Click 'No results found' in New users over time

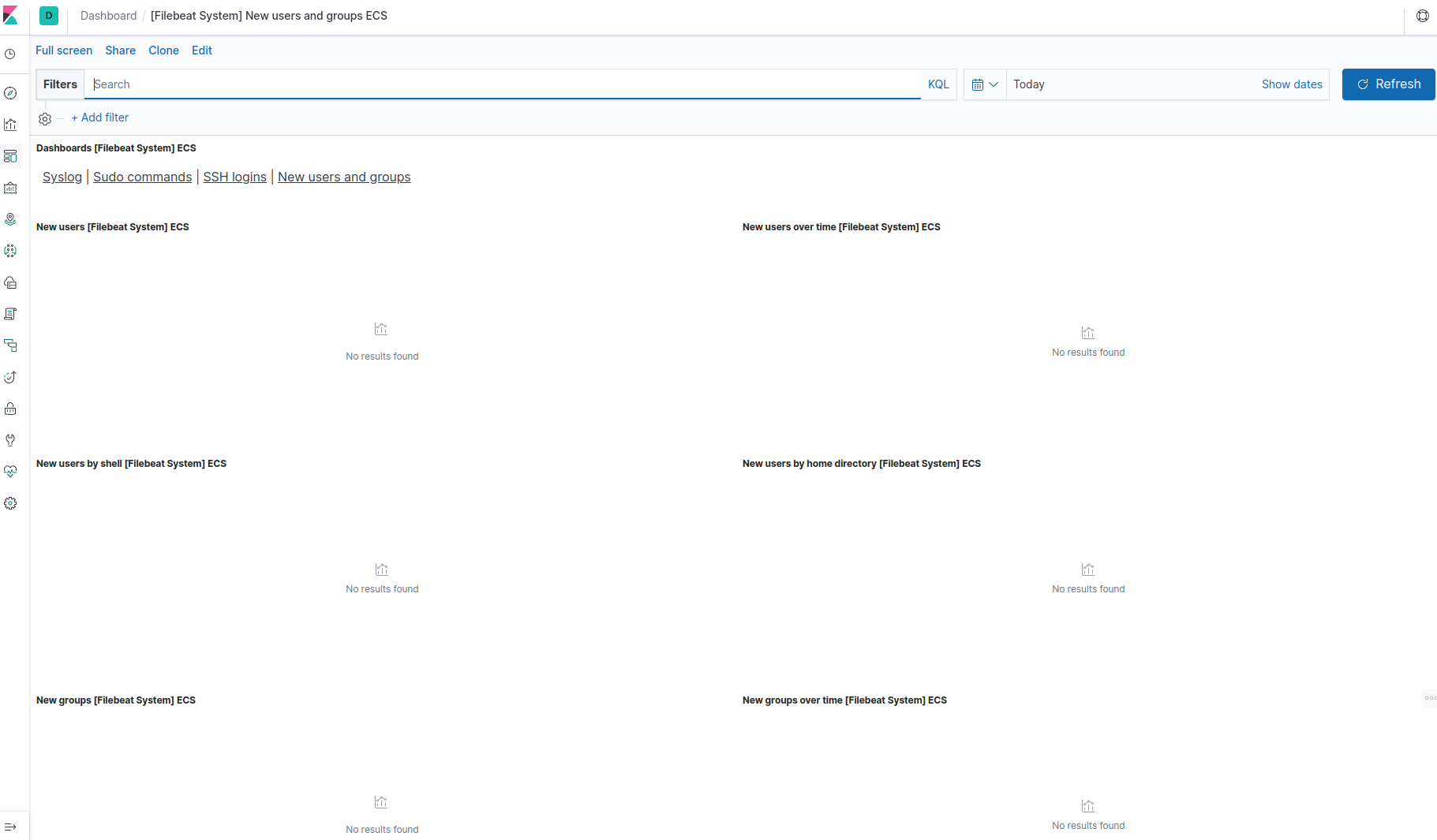[1088, 353]
